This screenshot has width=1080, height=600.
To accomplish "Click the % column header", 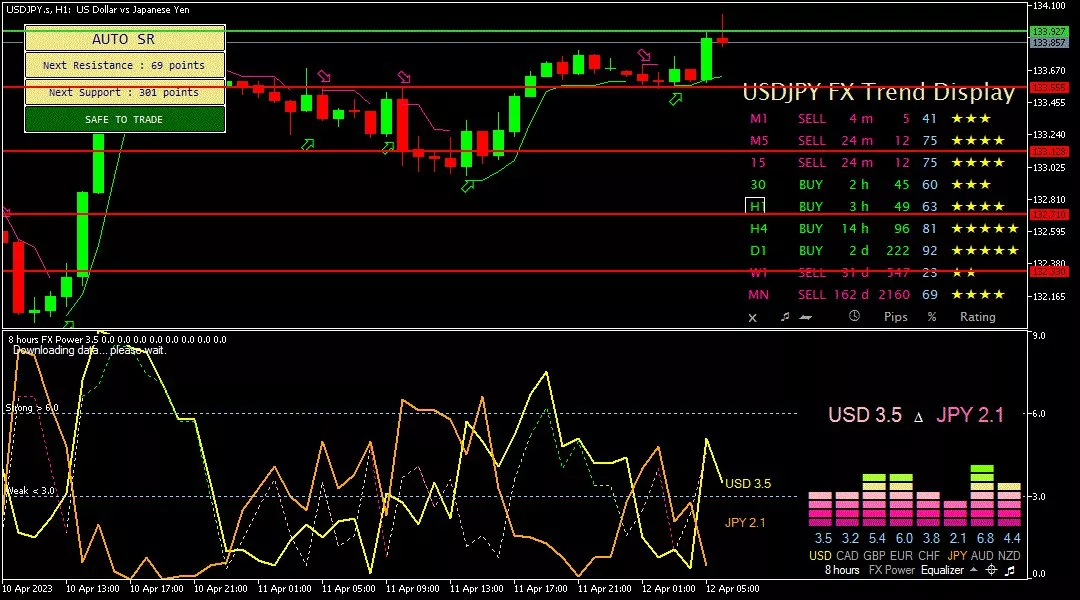I will click(x=932, y=317).
